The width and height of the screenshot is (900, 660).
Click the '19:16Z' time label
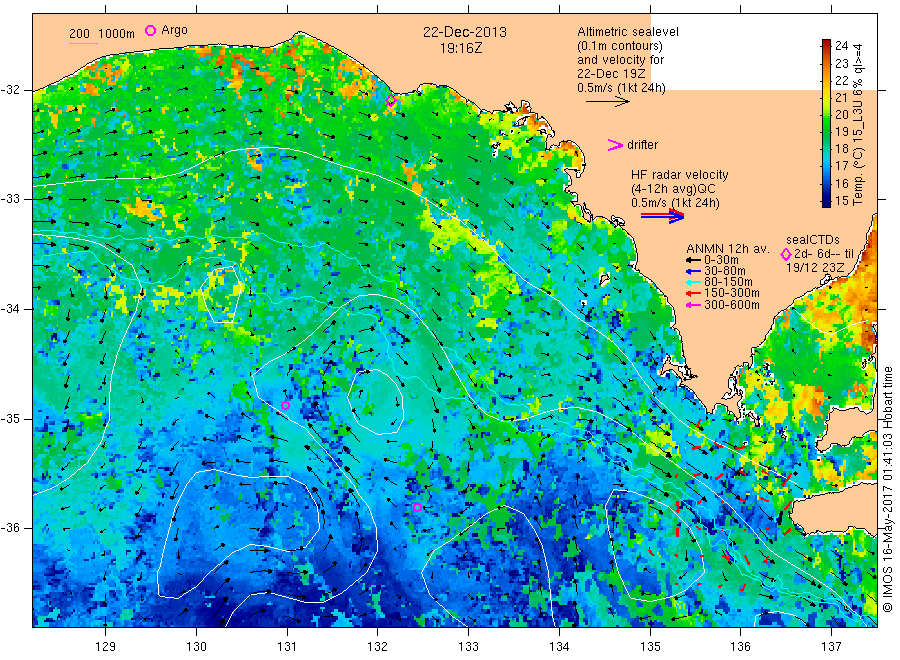click(x=461, y=49)
